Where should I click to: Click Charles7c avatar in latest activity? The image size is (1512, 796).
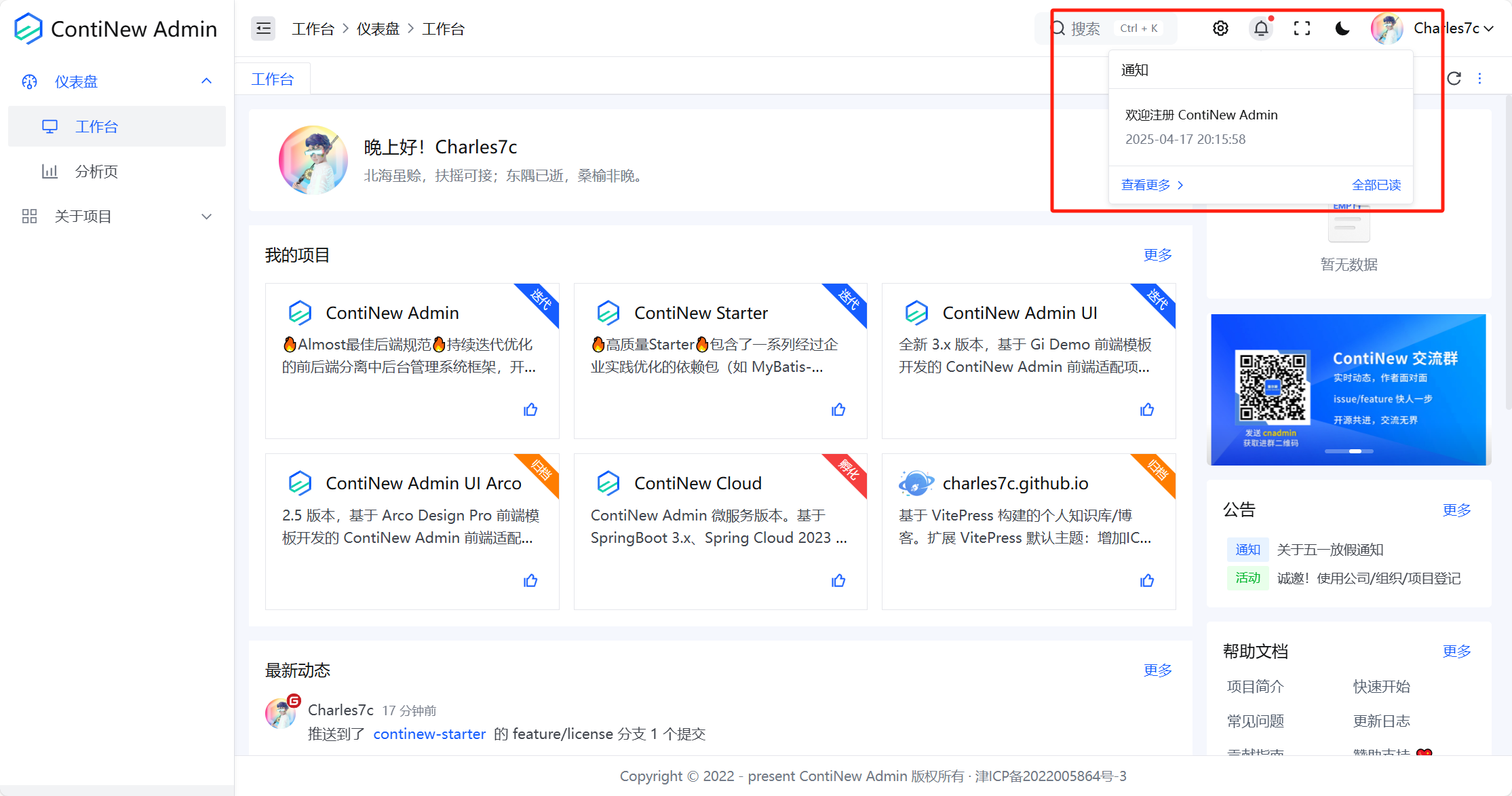tap(280, 713)
